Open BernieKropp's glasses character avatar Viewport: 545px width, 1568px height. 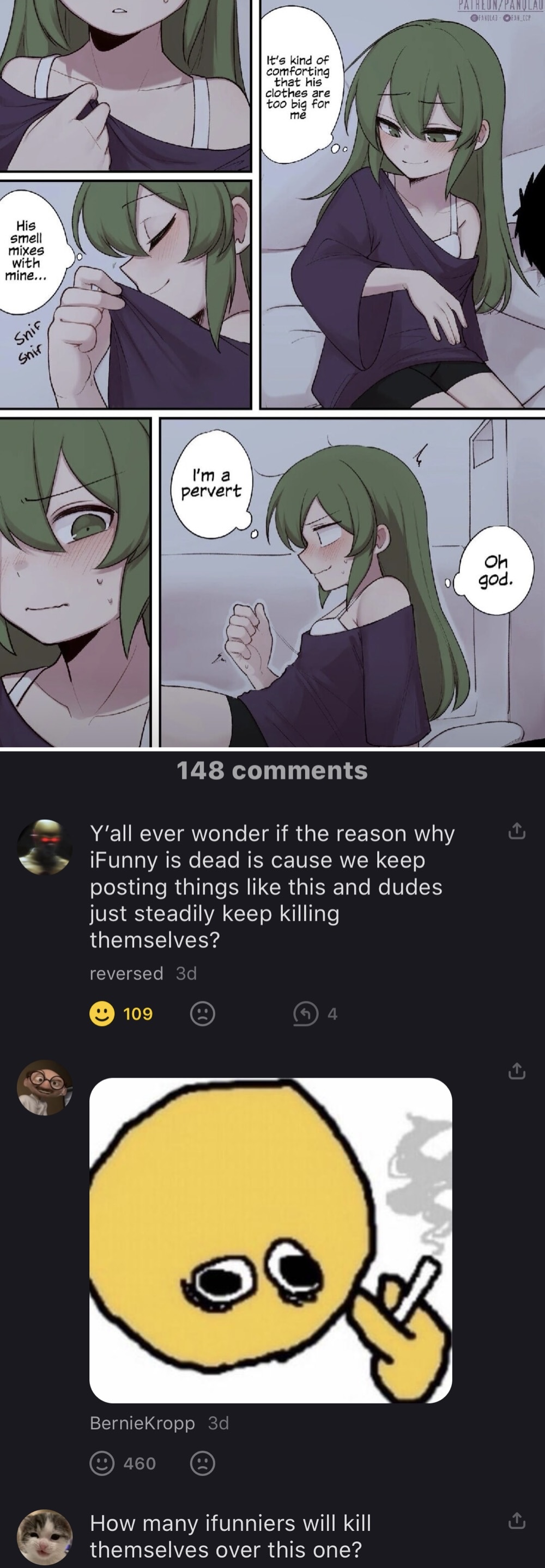pyautogui.click(x=45, y=1087)
